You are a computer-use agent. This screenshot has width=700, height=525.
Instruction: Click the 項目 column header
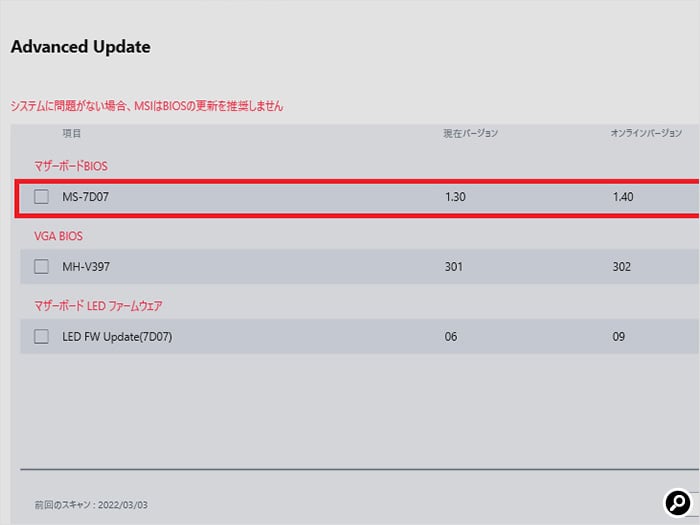coord(71,133)
